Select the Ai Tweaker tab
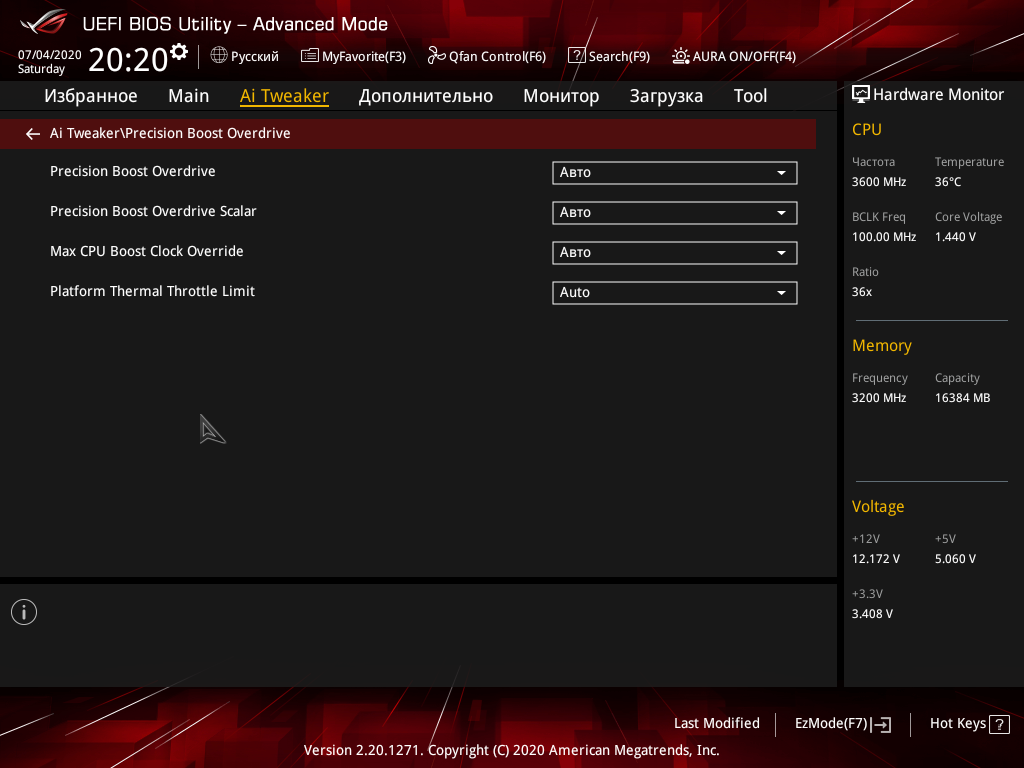The height and width of the screenshot is (768, 1024). click(x=284, y=96)
